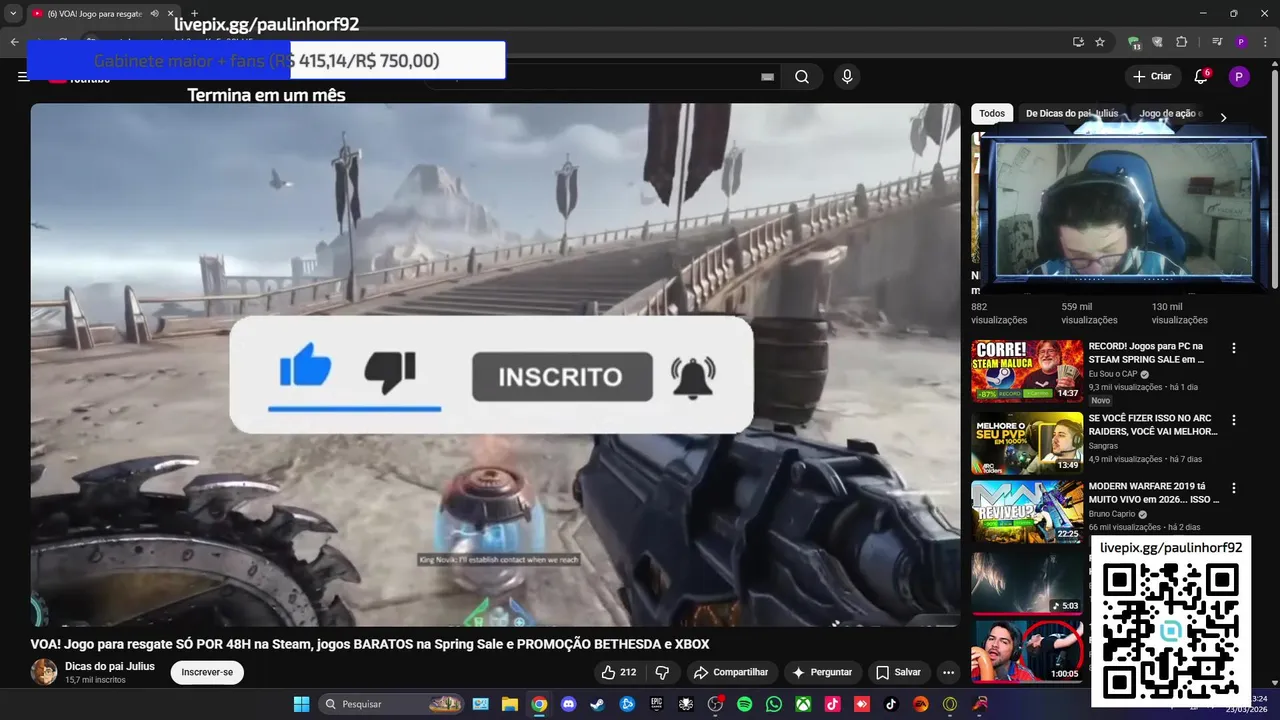The height and width of the screenshot is (720, 1280).
Task: Open Windows Start button
Action: pyautogui.click(x=301, y=704)
